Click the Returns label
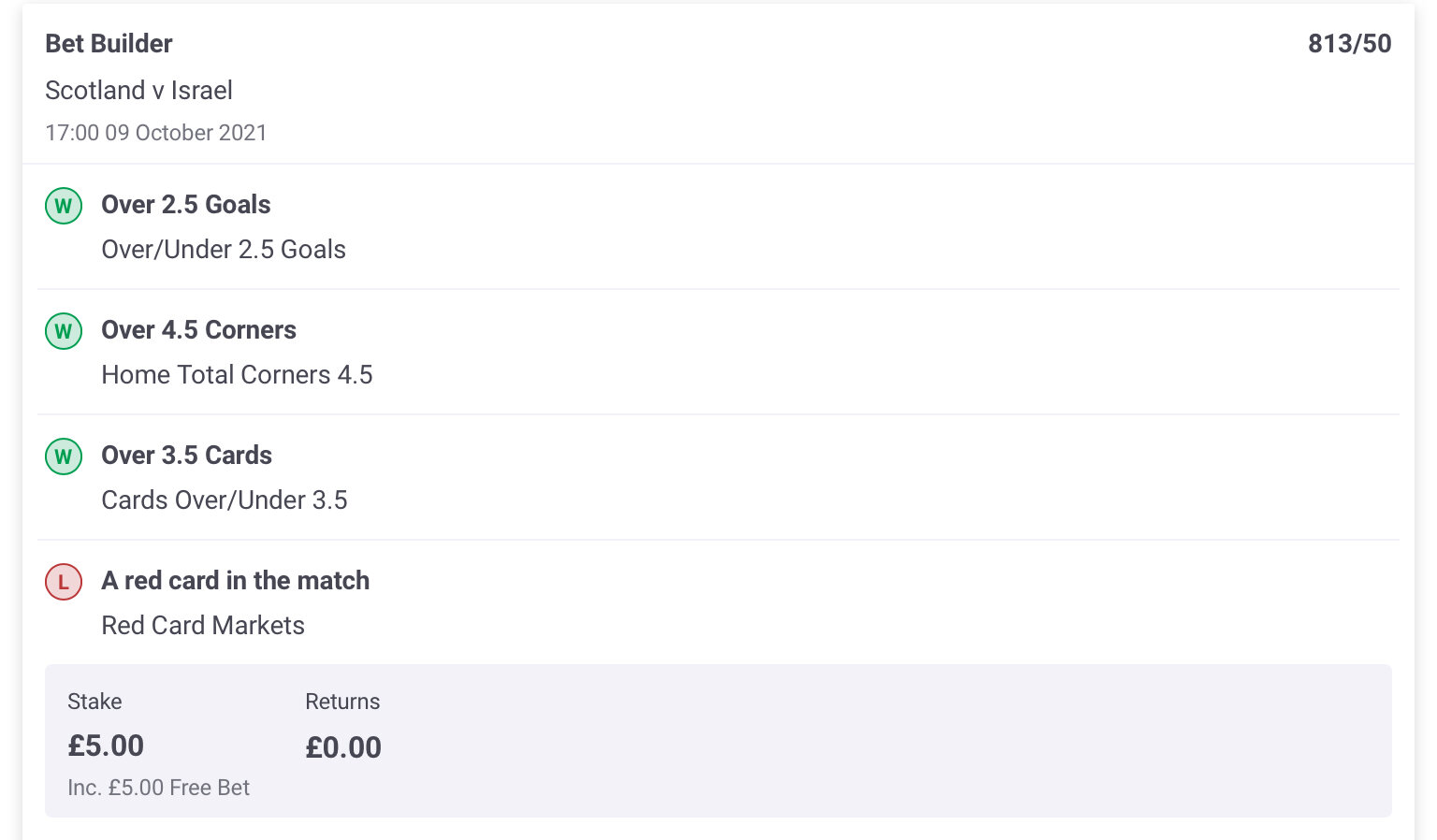Screen dimensions: 1437x840 point(342,702)
